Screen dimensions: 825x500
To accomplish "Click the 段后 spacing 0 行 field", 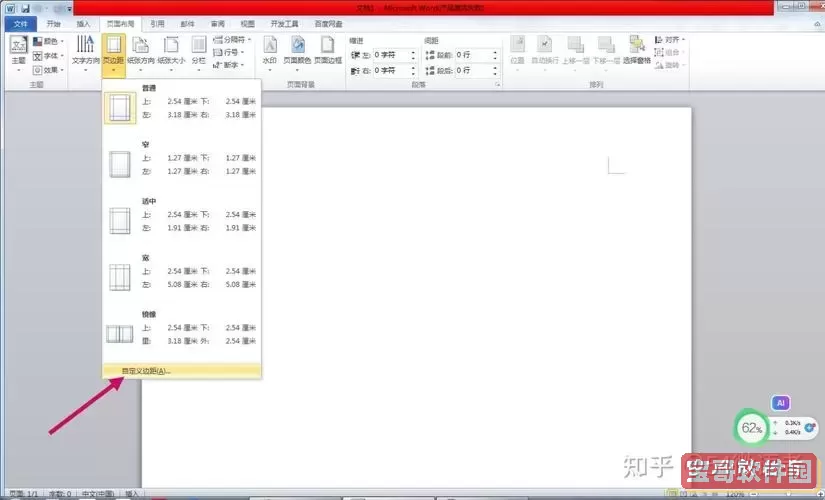I will click(473, 70).
